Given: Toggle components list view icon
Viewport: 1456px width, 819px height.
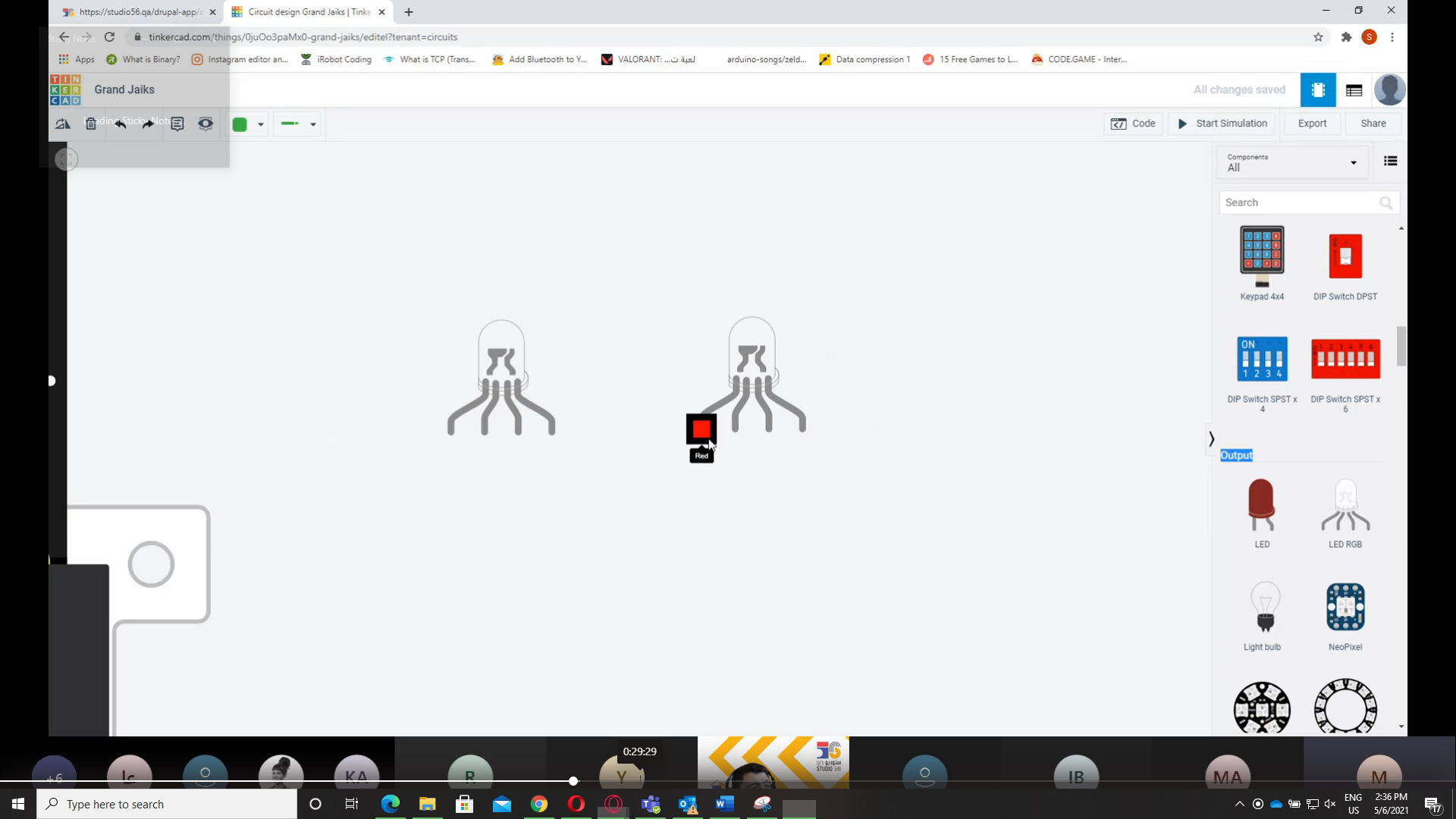Looking at the screenshot, I should click(x=1390, y=161).
